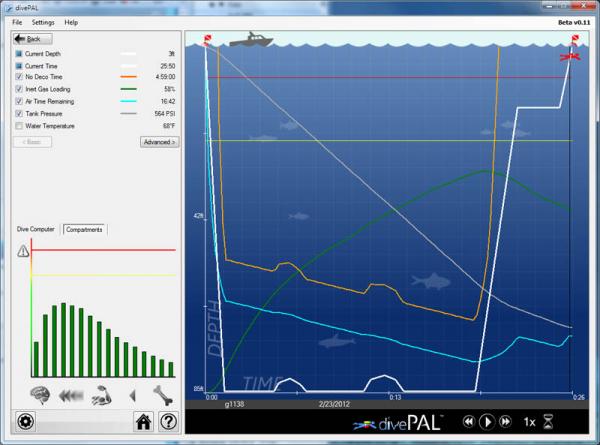
Task: Toggle the Current Time checkbox
Action: pyautogui.click(x=19, y=66)
